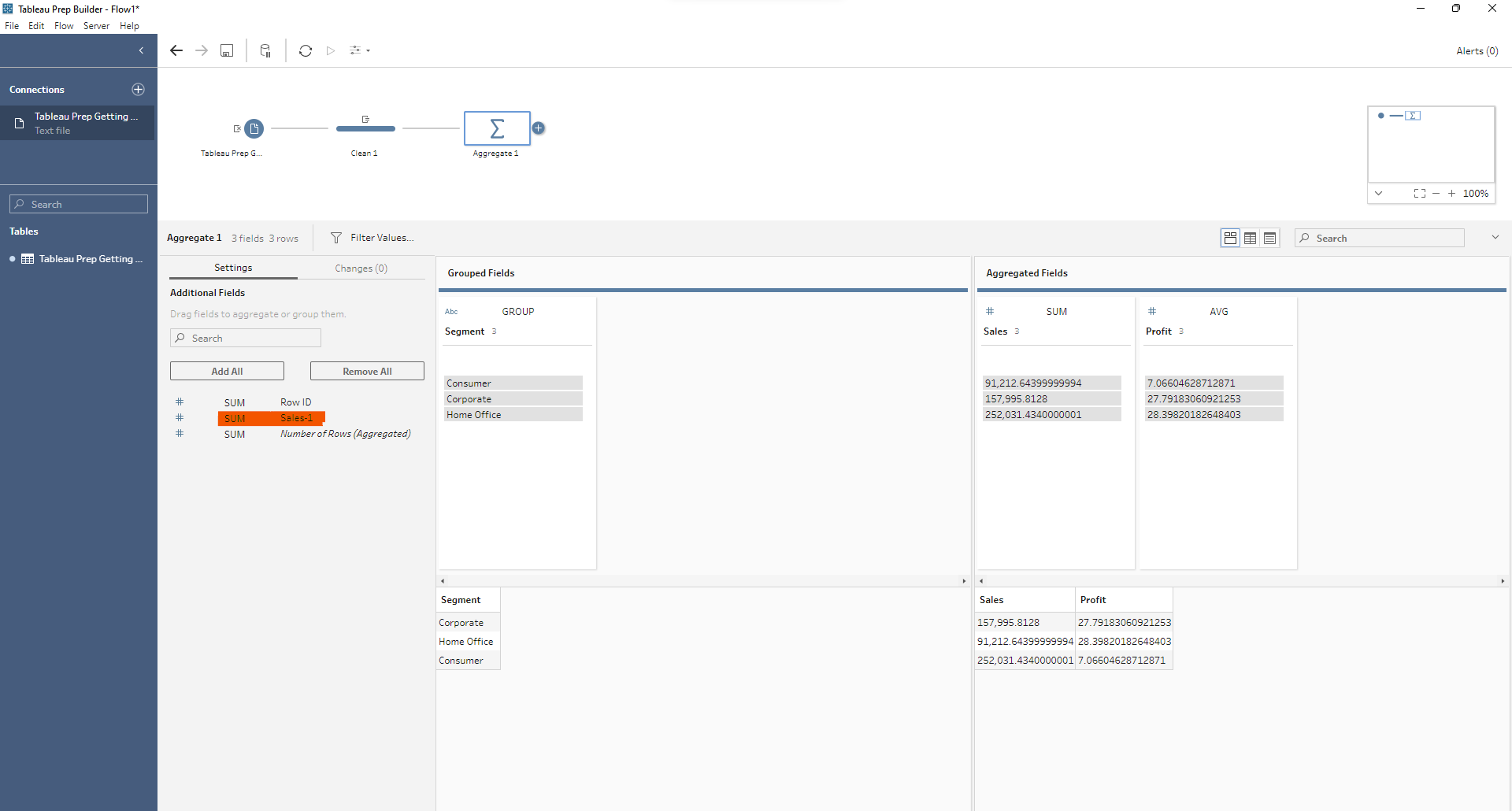Viewport: 1512px width, 811px height.
Task: Click Filter Values button
Action: point(372,238)
